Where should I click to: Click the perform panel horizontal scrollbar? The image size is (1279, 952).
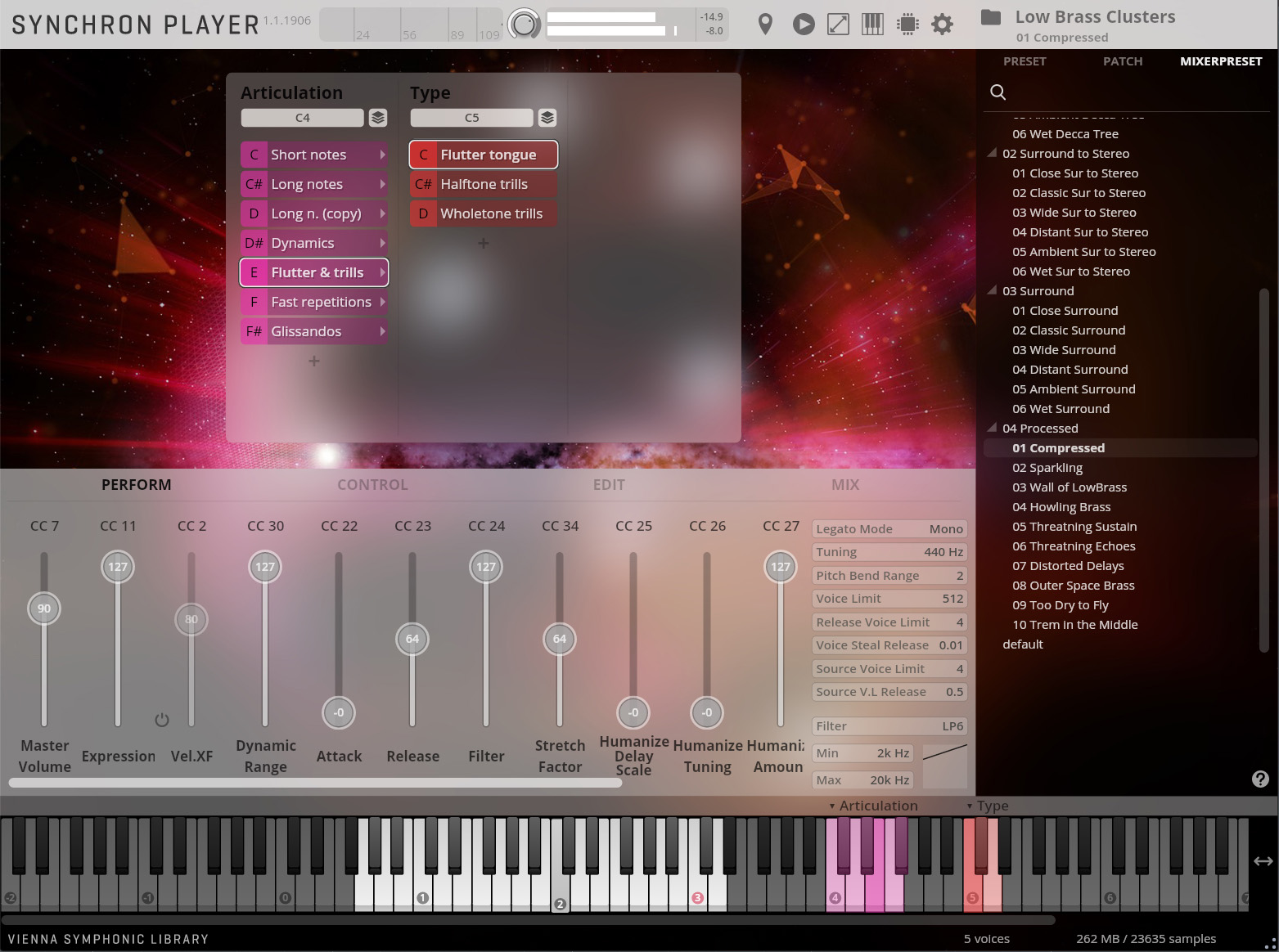[315, 784]
